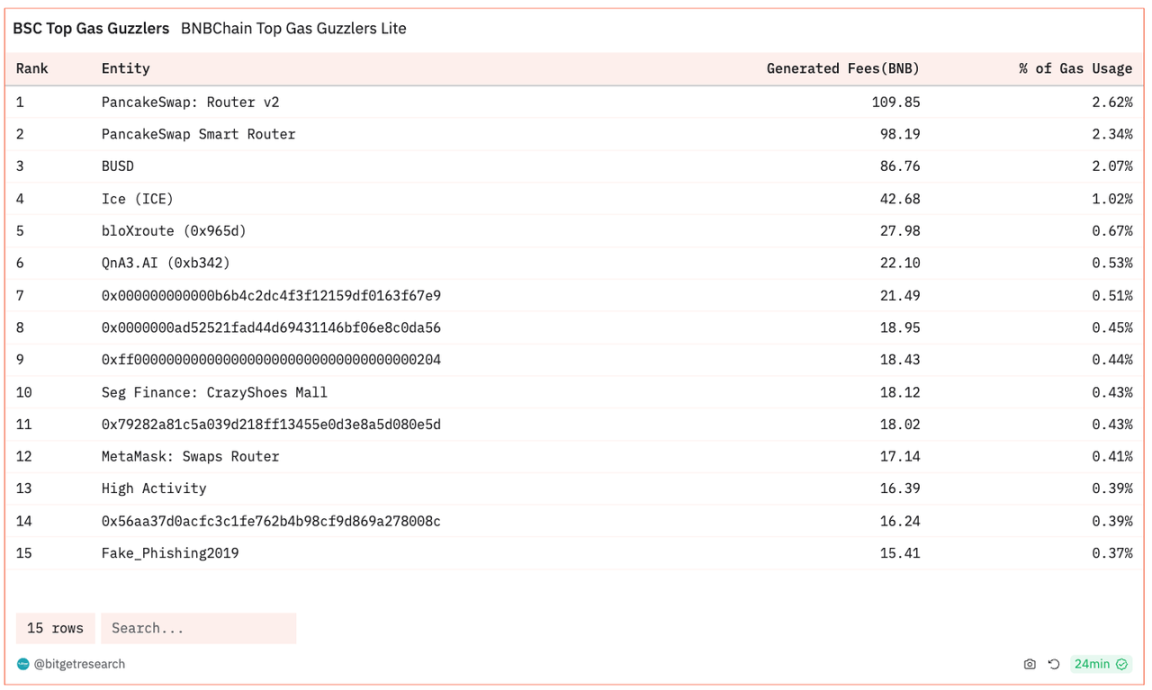Viewport: 1152px width, 690px height.
Task: Click the 15 rows count button
Action: pos(55,628)
